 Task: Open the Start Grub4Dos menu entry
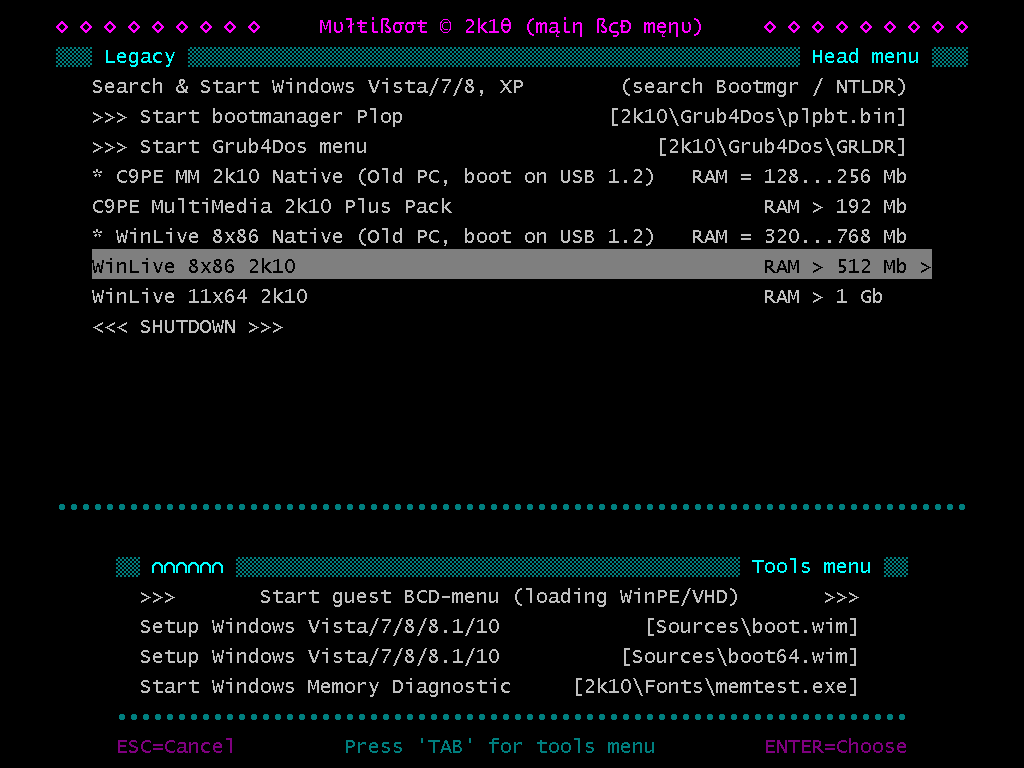tap(499, 147)
